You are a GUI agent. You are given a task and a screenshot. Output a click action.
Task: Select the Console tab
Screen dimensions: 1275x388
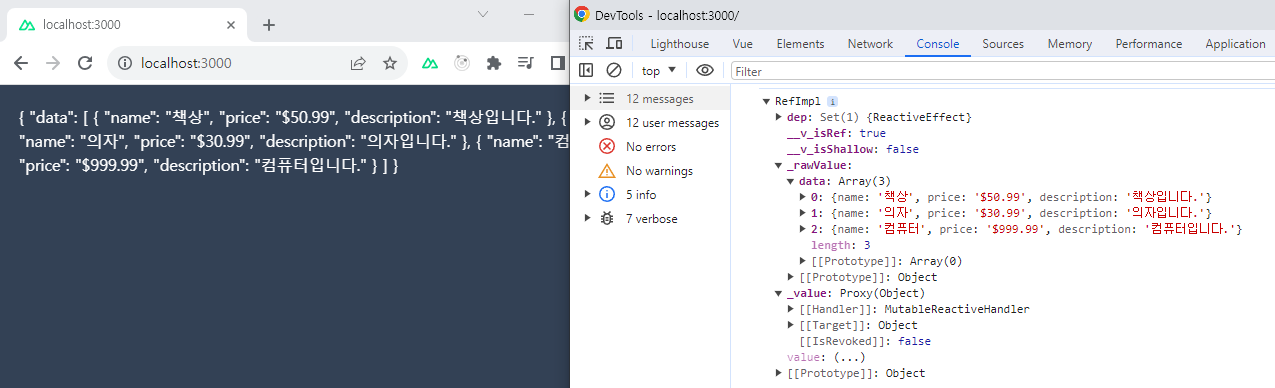[938, 44]
